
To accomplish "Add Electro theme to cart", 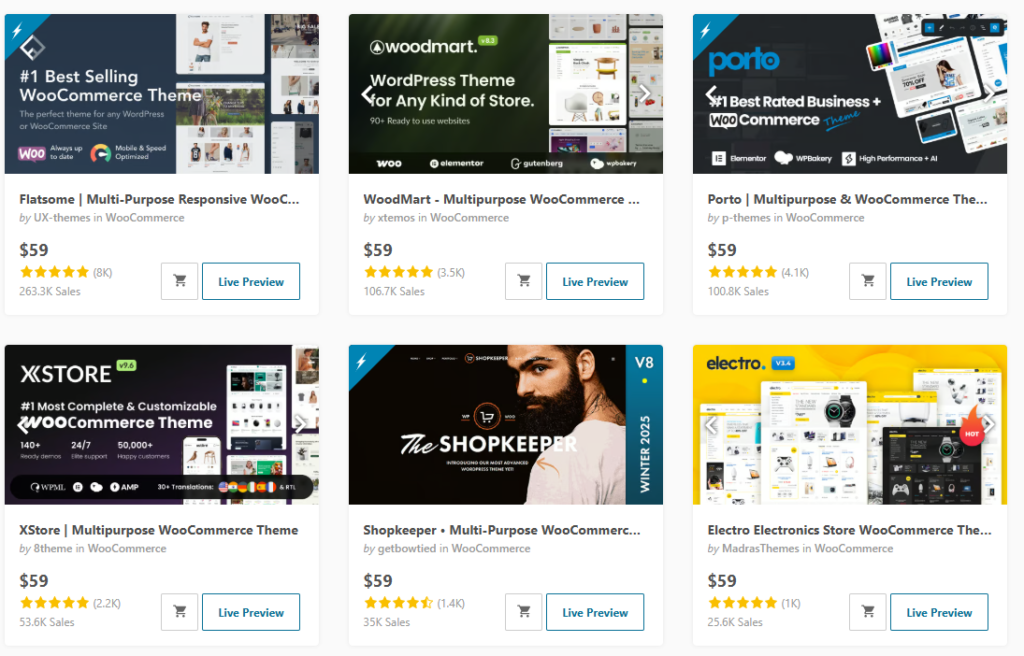I will coord(868,612).
